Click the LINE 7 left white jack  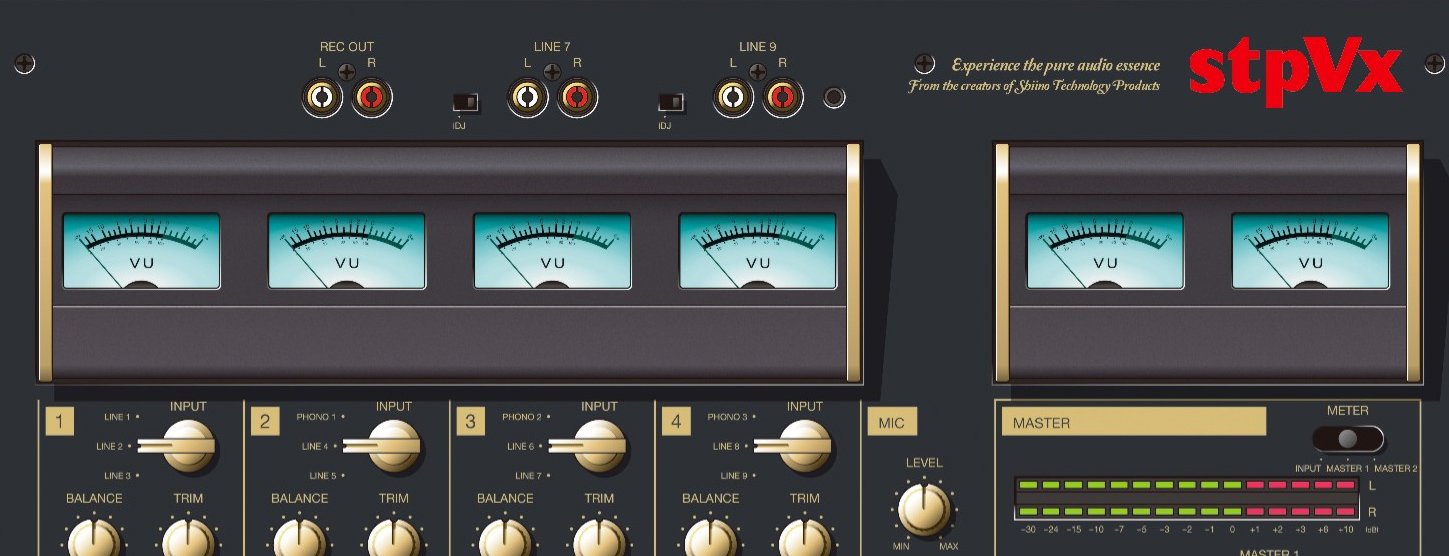(526, 98)
